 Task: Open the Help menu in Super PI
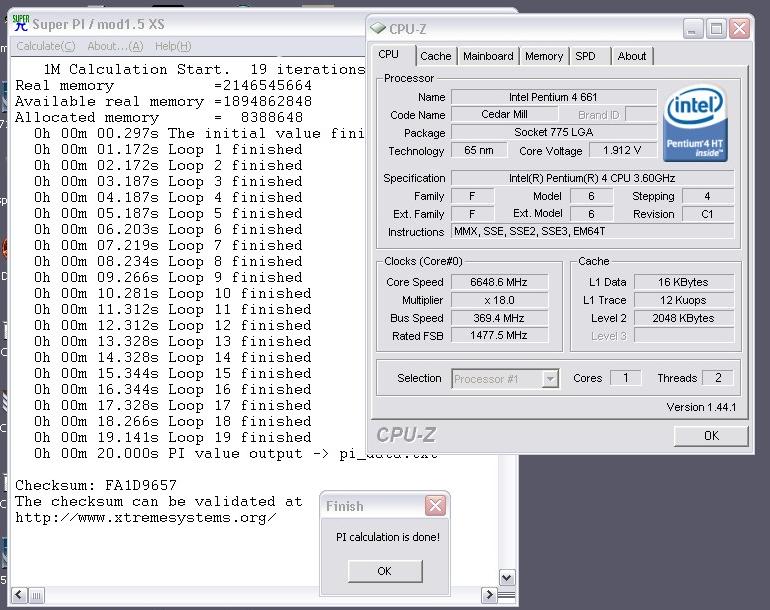pyautogui.click(x=173, y=46)
